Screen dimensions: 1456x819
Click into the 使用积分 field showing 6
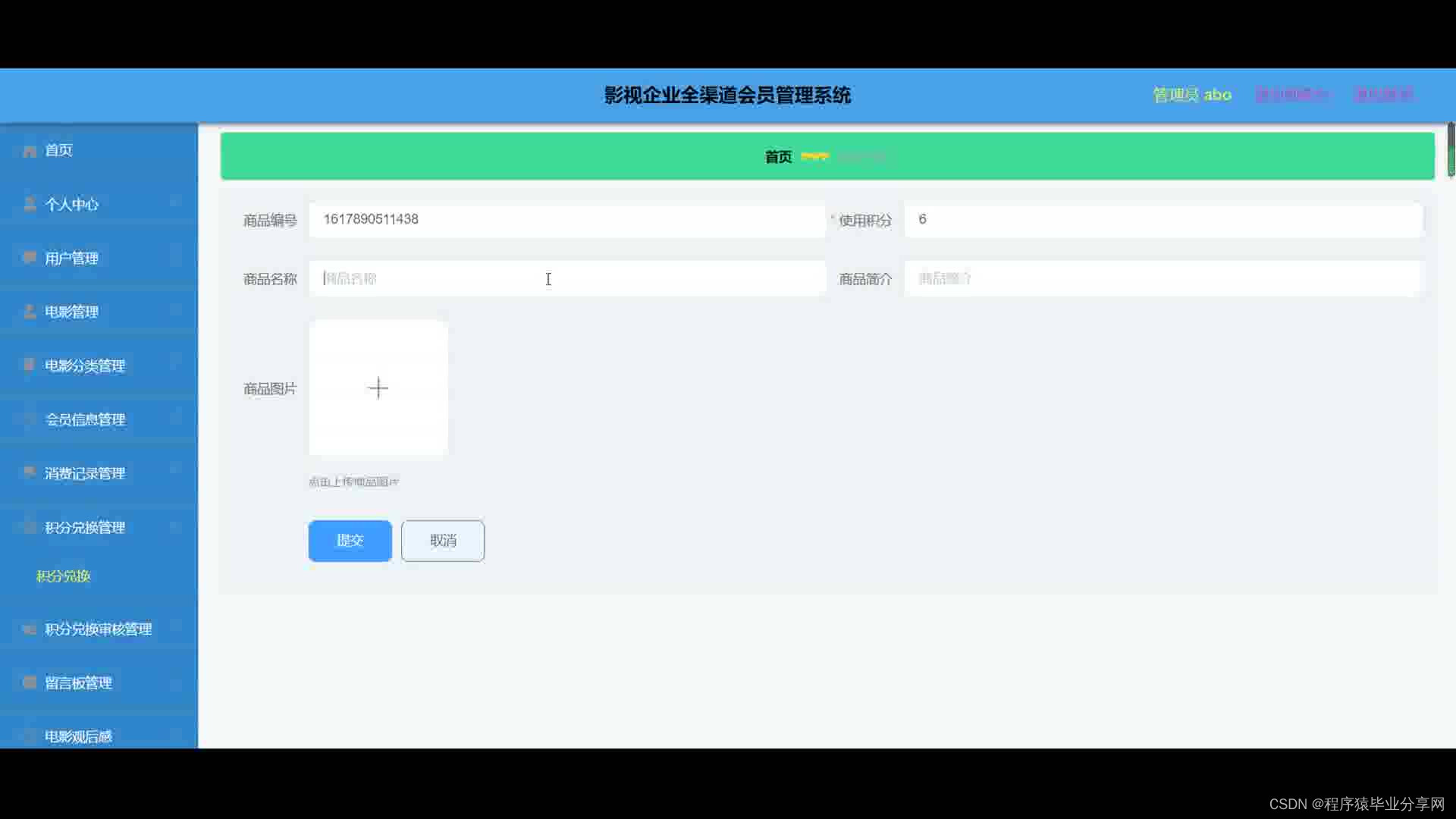[x=1163, y=219]
